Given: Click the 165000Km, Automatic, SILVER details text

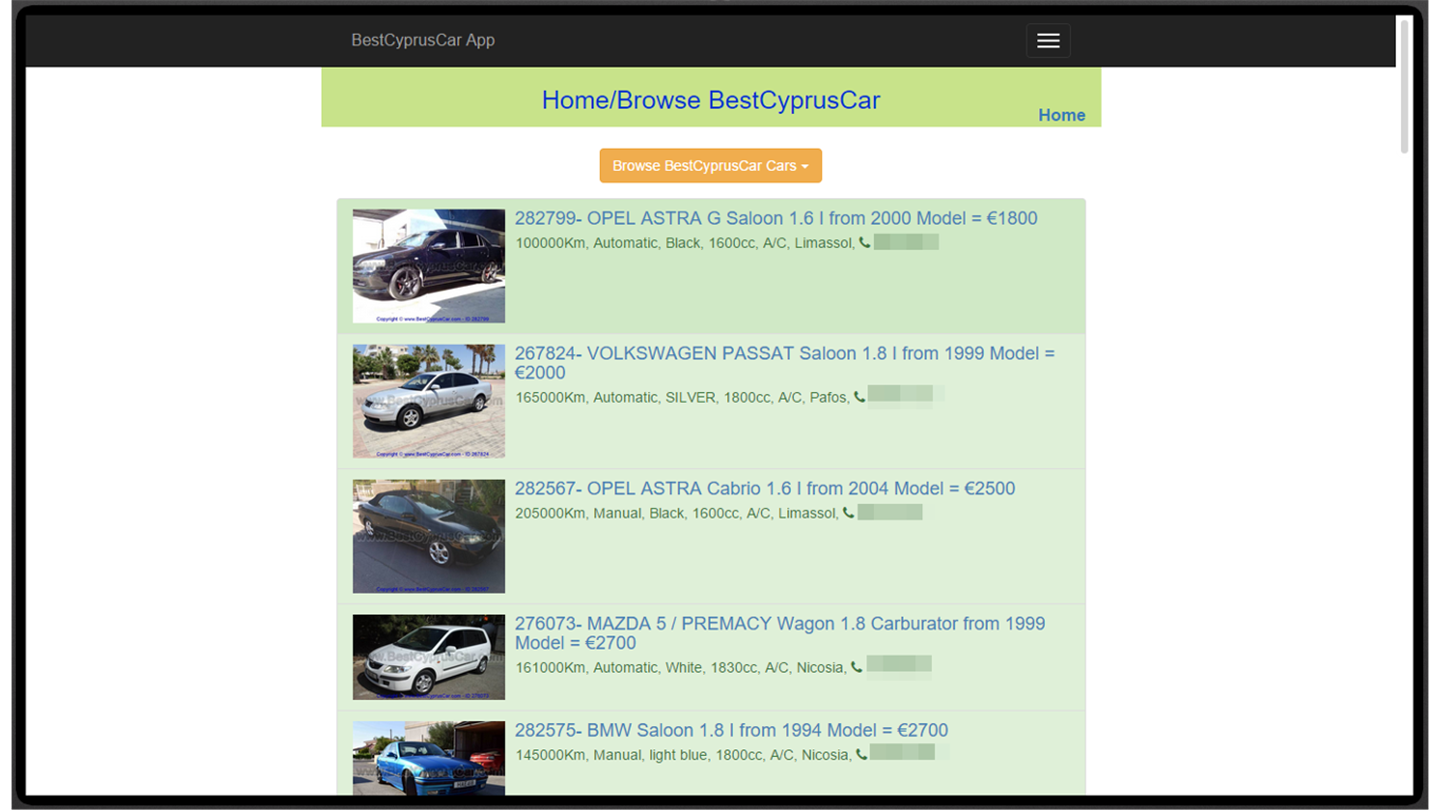Looking at the screenshot, I should coord(682,398).
